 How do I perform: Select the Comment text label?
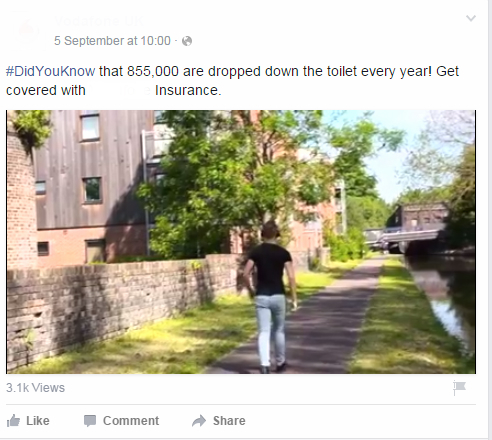[x=131, y=421]
